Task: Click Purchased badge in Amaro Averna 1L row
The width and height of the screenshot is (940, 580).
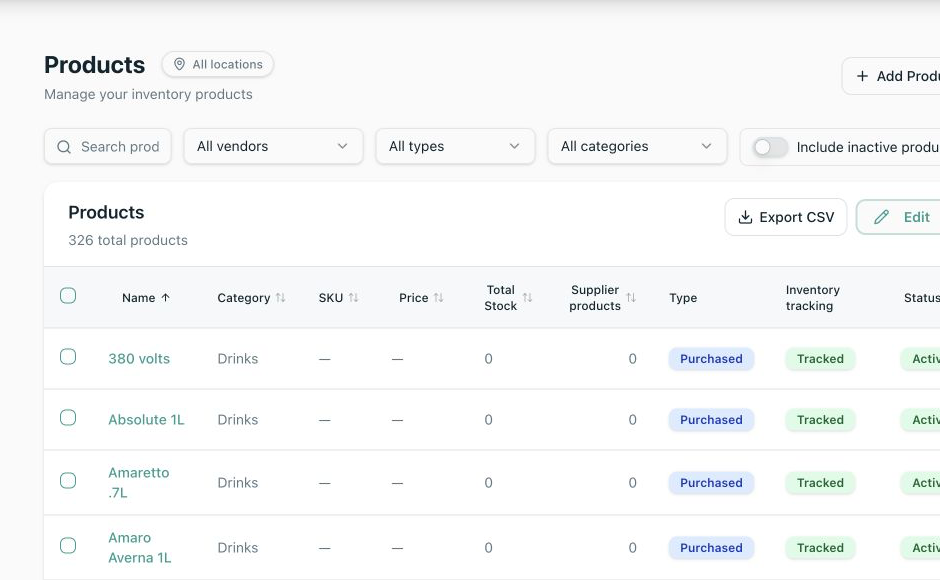Action: pos(711,548)
